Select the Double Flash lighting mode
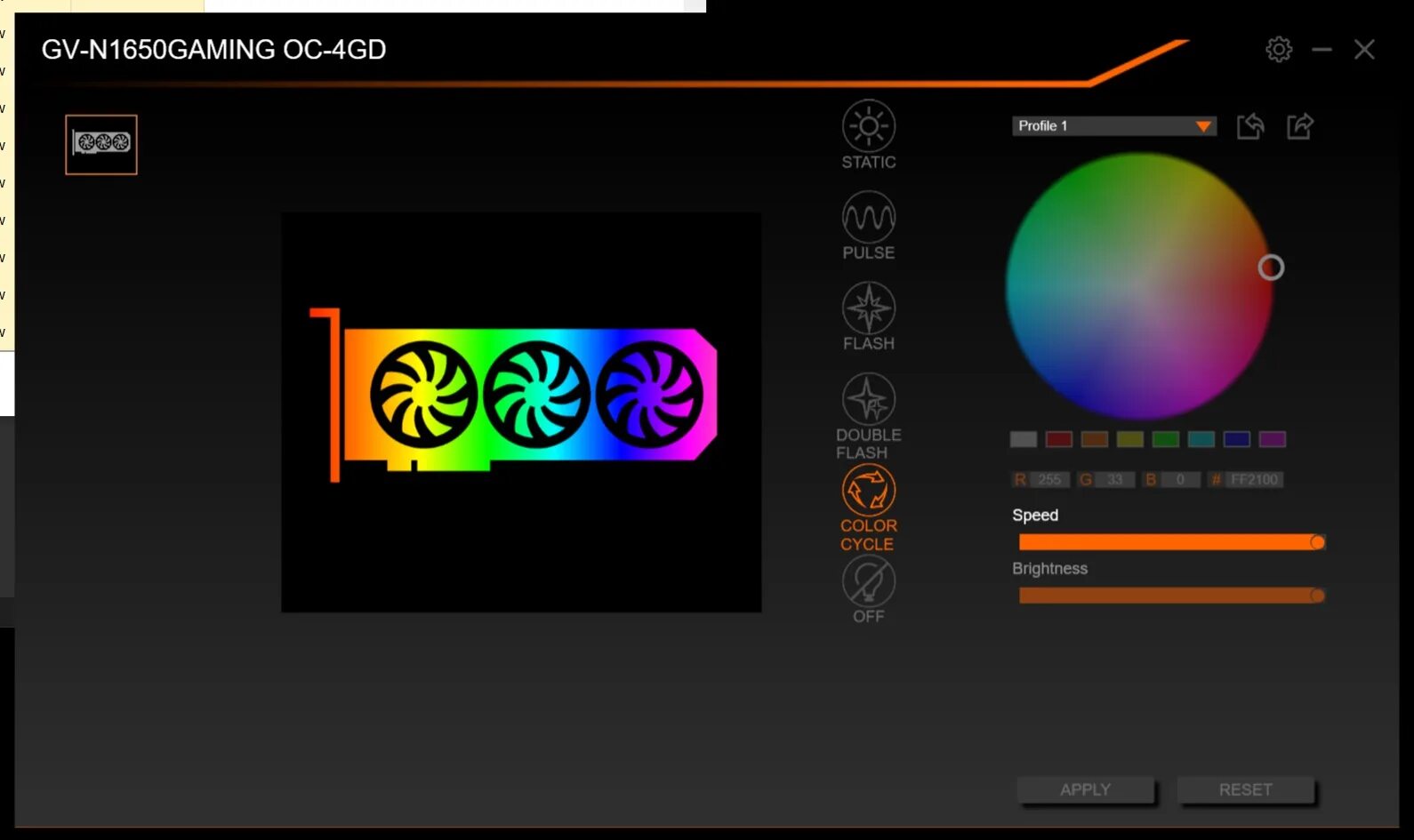The width and height of the screenshot is (1414, 840). [x=869, y=399]
